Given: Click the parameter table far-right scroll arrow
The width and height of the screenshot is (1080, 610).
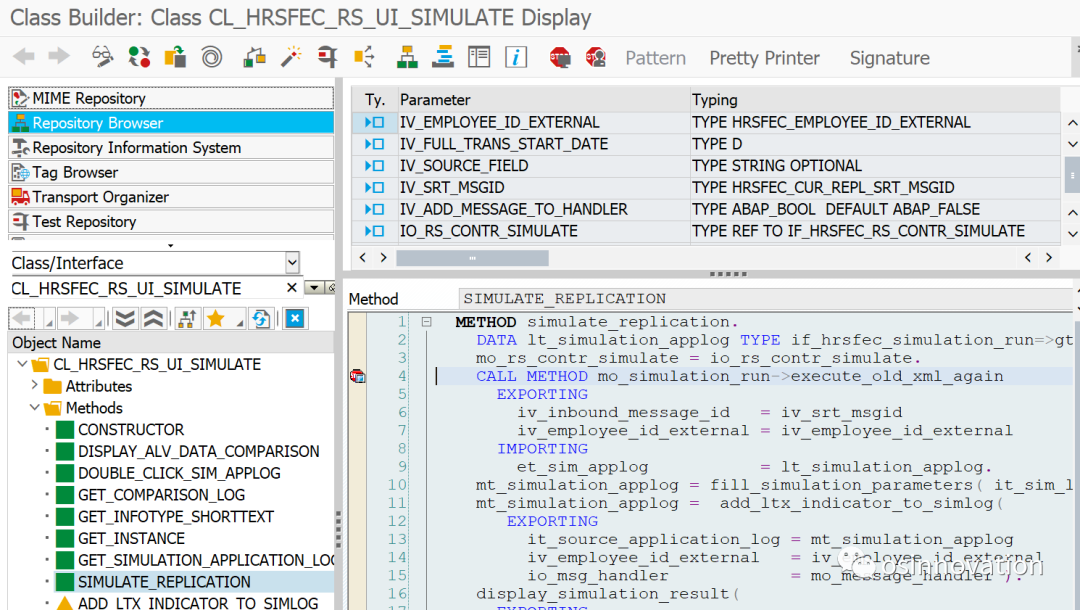Looking at the screenshot, I should click(1049, 257).
